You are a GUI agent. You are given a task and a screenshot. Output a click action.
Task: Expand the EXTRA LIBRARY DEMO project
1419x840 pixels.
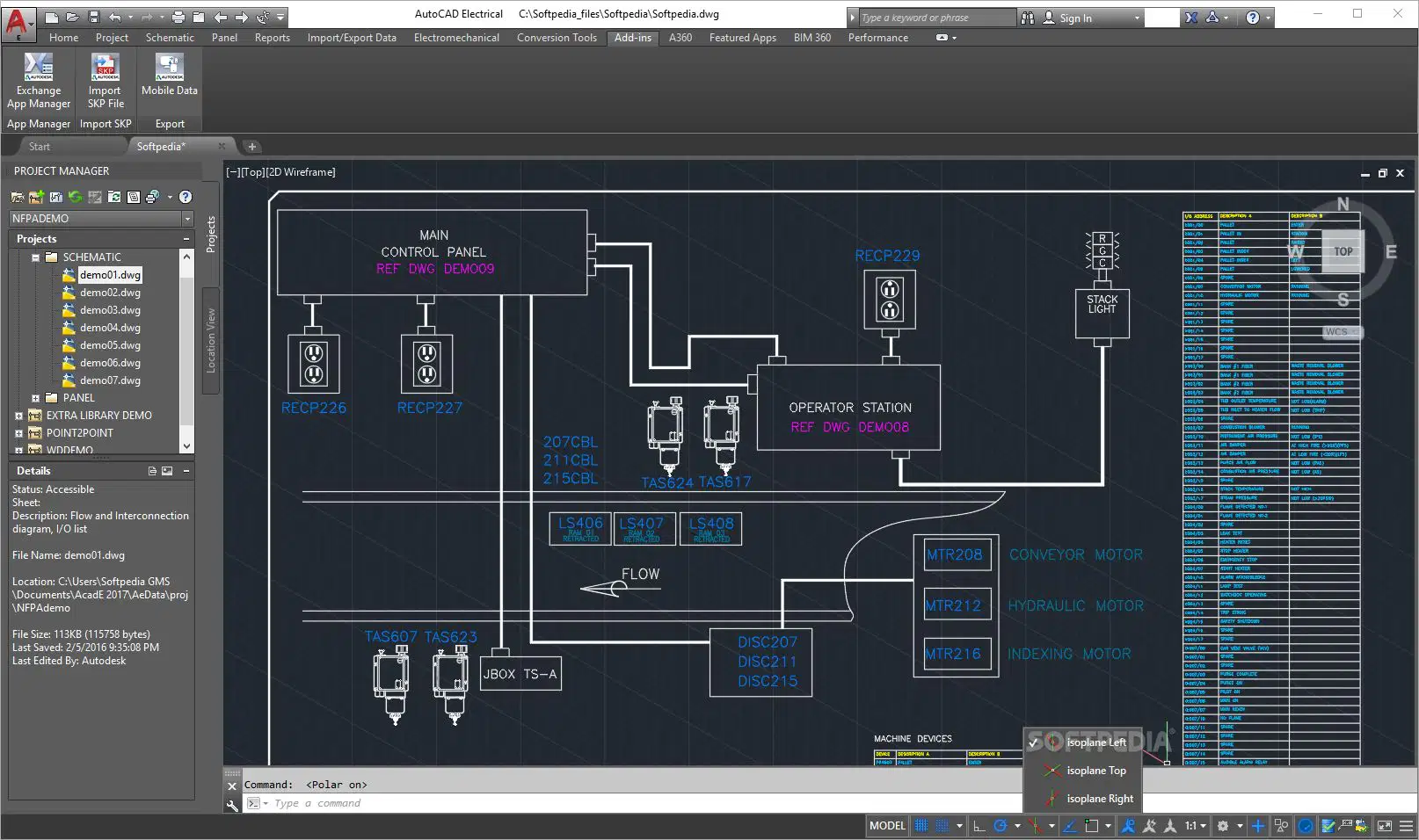(x=18, y=416)
